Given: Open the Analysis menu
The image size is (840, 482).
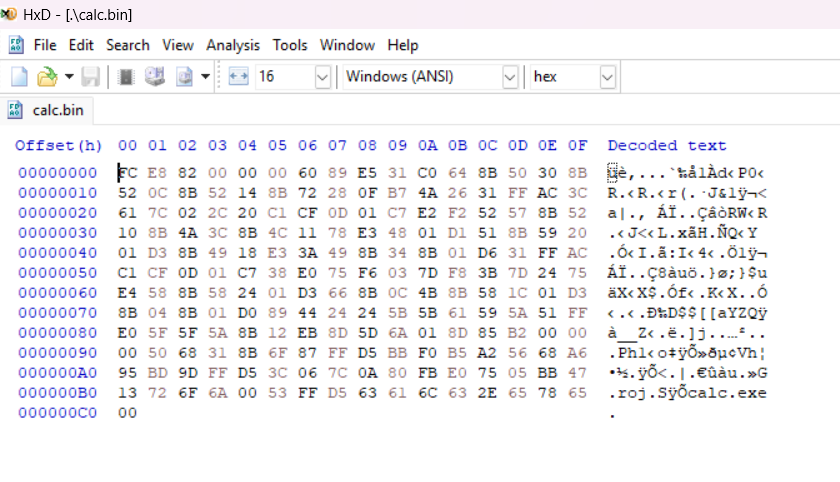Looking at the screenshot, I should tap(232, 45).
